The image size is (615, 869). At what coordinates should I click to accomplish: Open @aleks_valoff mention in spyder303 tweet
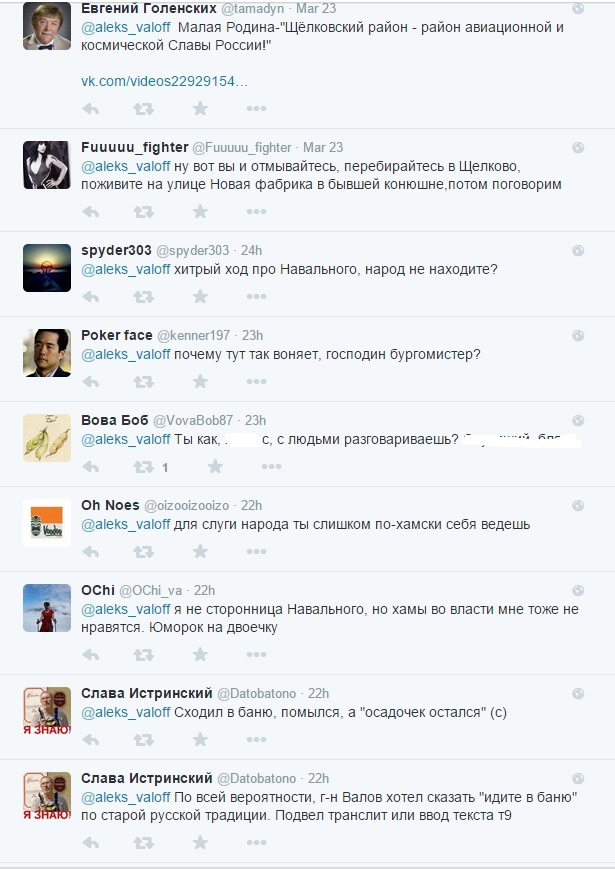pos(126,270)
